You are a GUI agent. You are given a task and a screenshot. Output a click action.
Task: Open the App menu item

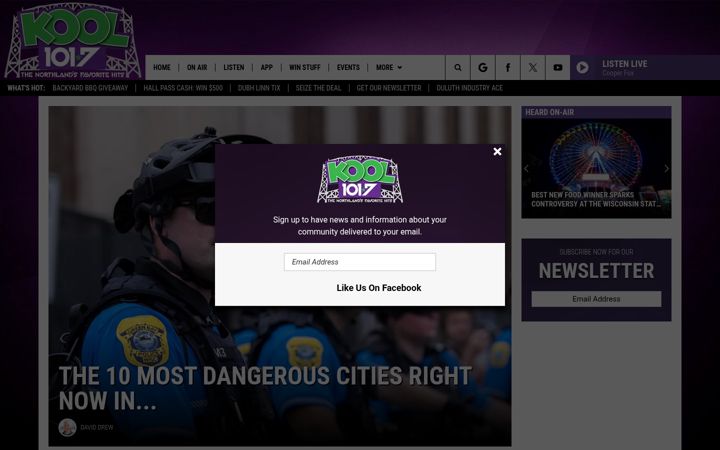coord(267,68)
